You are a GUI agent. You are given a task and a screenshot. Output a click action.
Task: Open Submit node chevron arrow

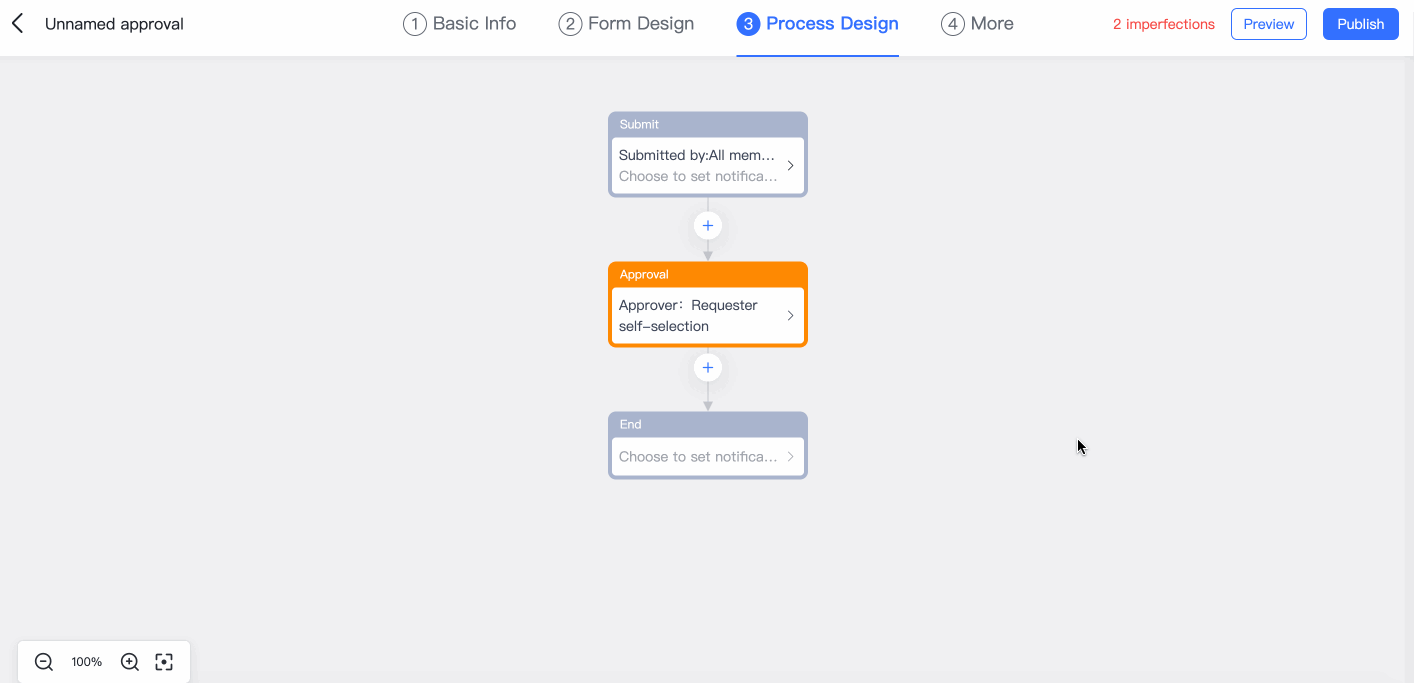pyautogui.click(x=790, y=166)
